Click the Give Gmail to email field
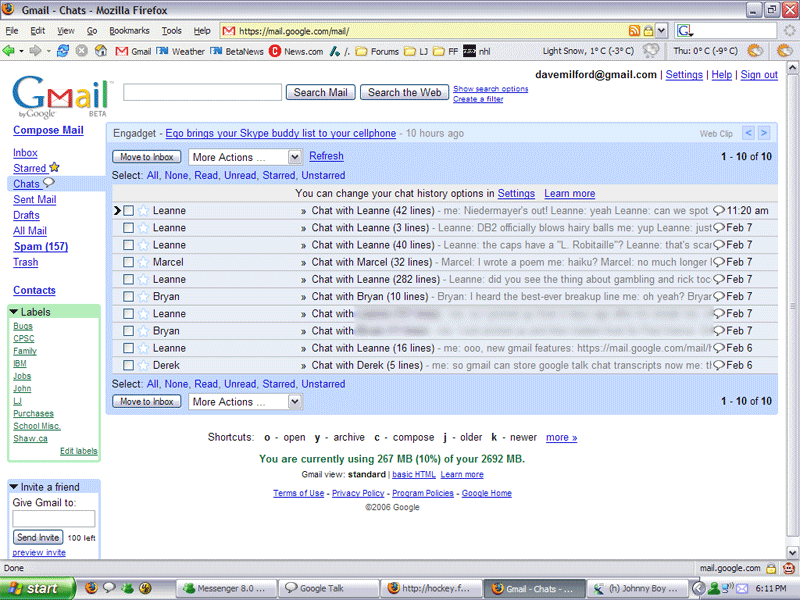 [x=54, y=519]
